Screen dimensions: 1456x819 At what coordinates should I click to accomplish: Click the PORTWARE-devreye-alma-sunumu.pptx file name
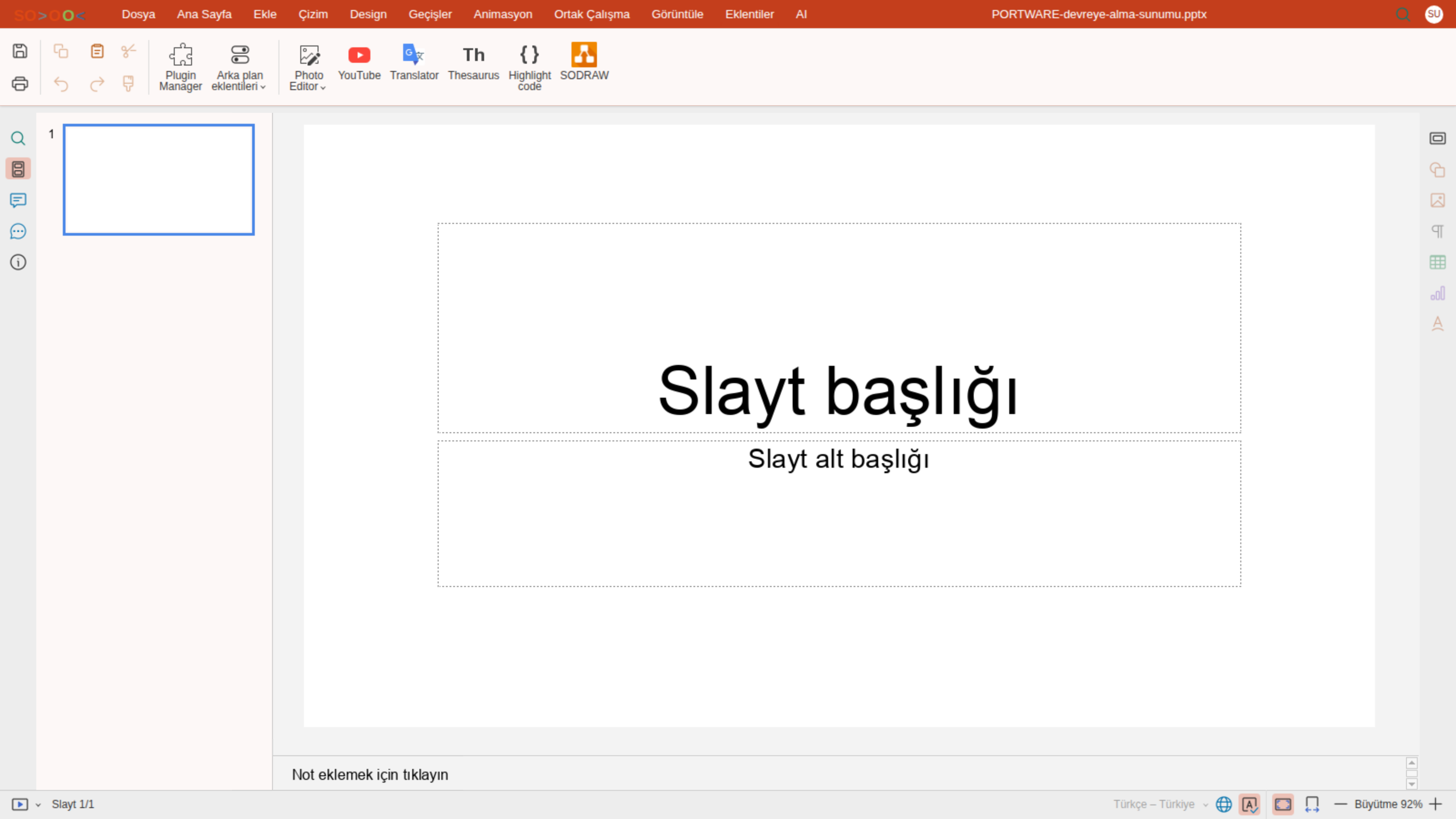click(x=1099, y=14)
